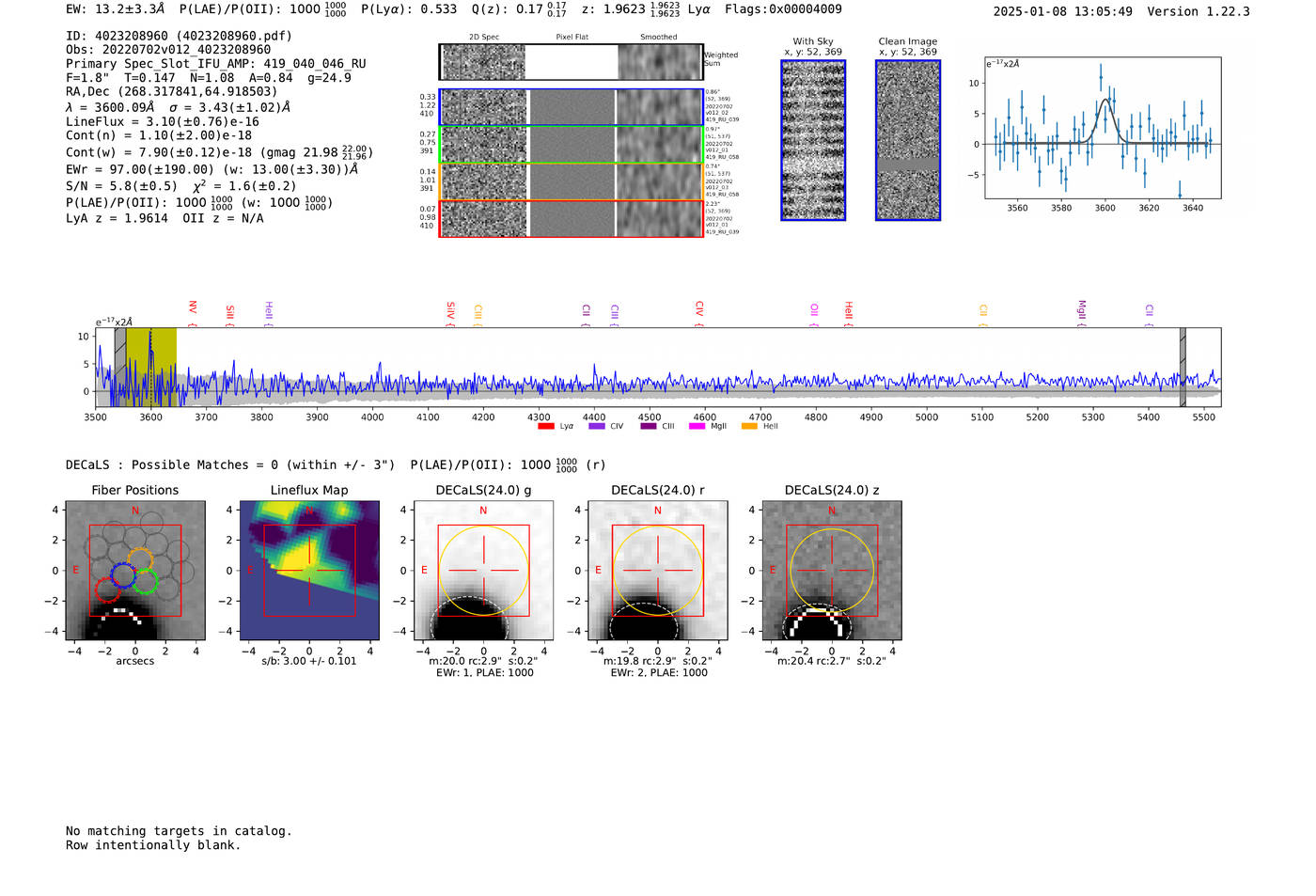Click 'No matching targets in catalog.' text

click(179, 831)
